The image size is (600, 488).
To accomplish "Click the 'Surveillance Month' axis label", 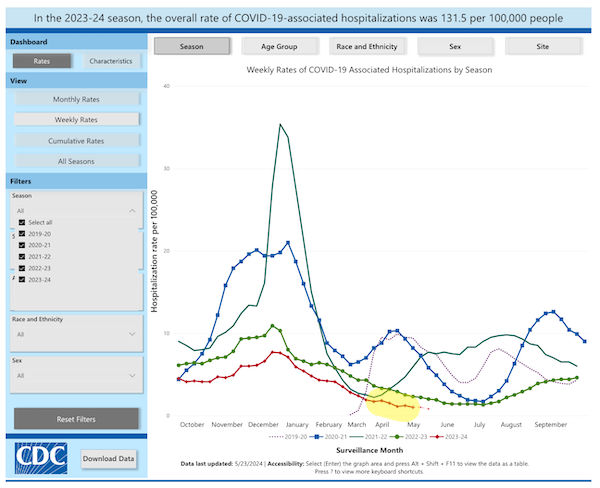I will 370,450.
